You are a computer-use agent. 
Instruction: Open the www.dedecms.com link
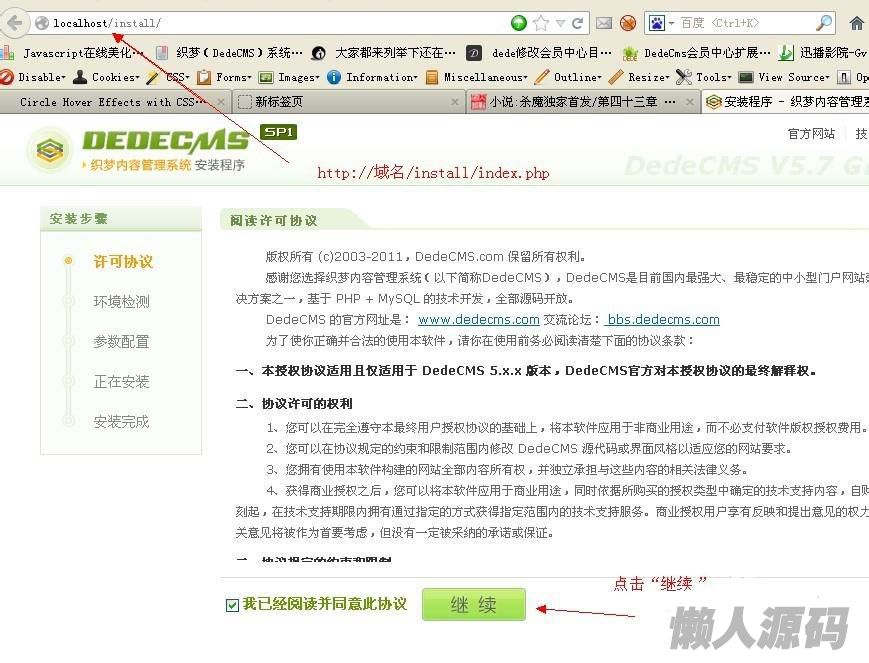[479, 319]
